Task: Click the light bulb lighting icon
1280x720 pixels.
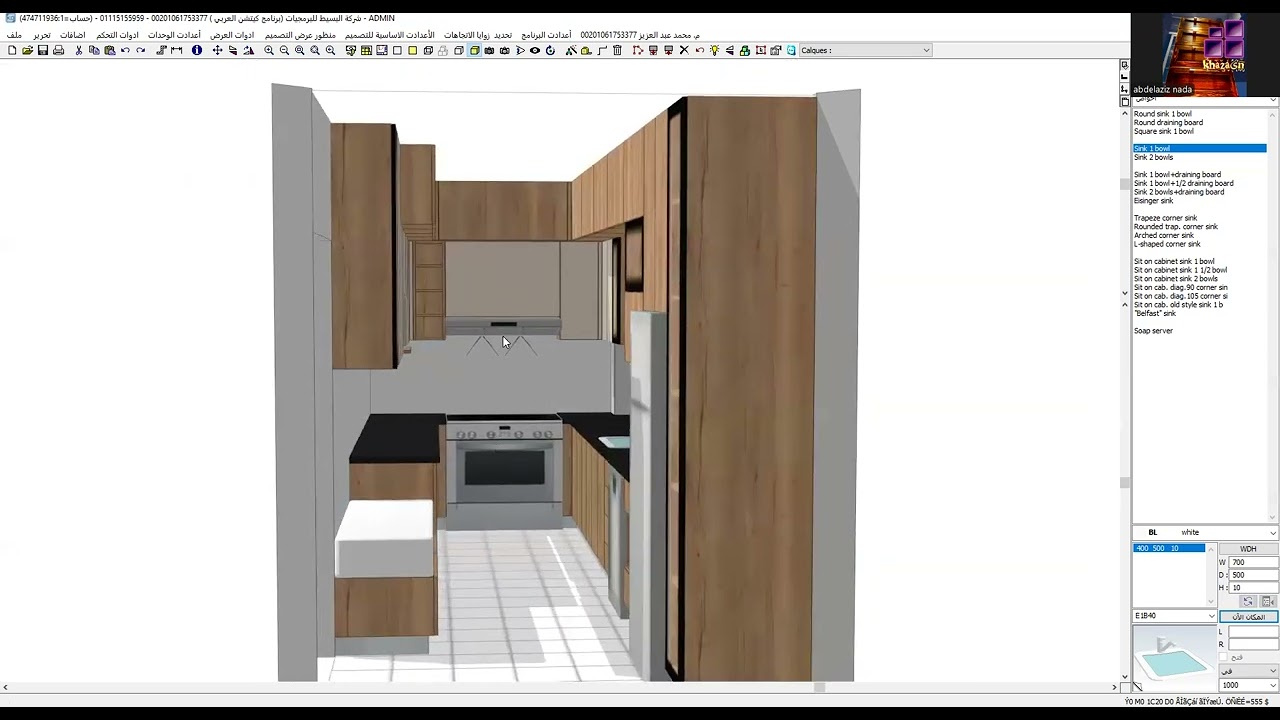Action: (715, 50)
